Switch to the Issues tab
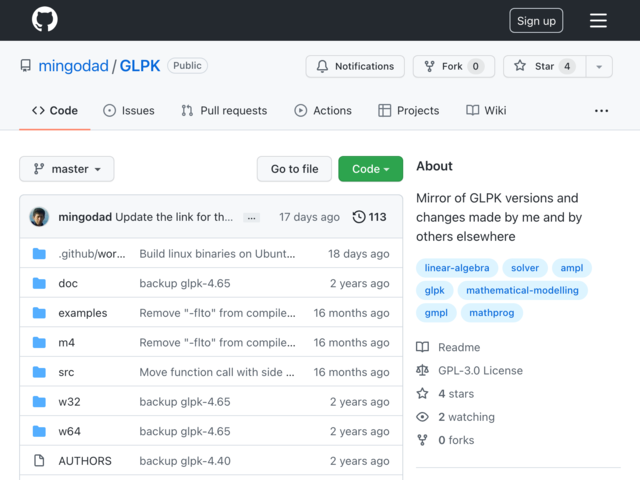 click(129, 111)
